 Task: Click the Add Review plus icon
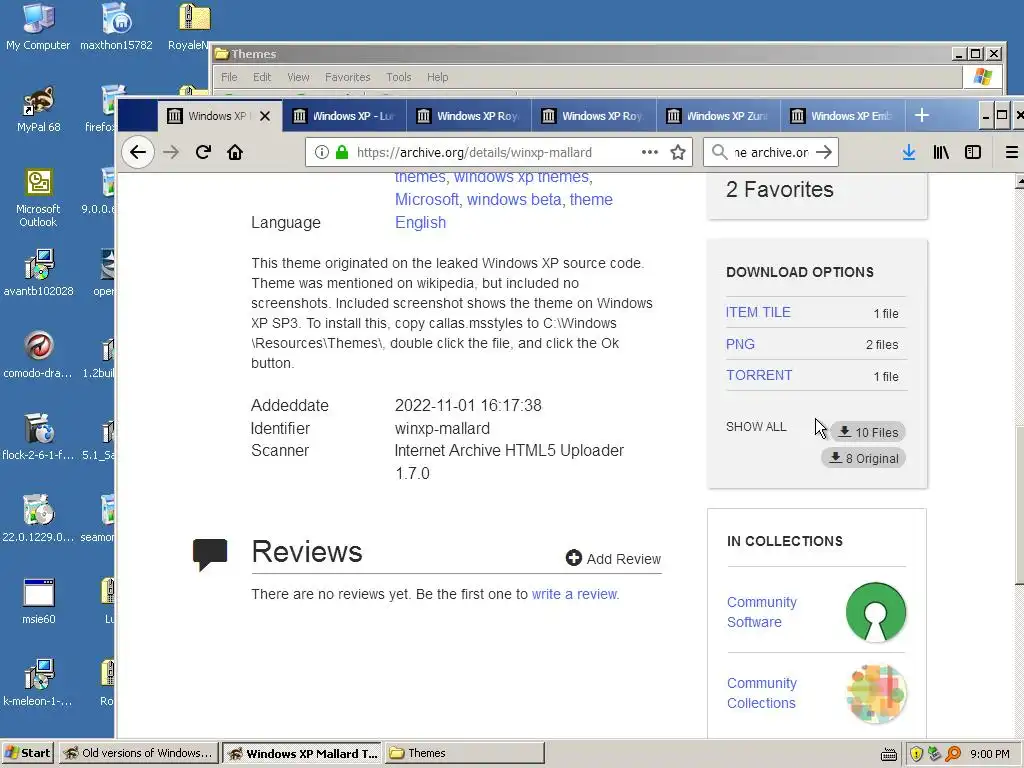573,558
